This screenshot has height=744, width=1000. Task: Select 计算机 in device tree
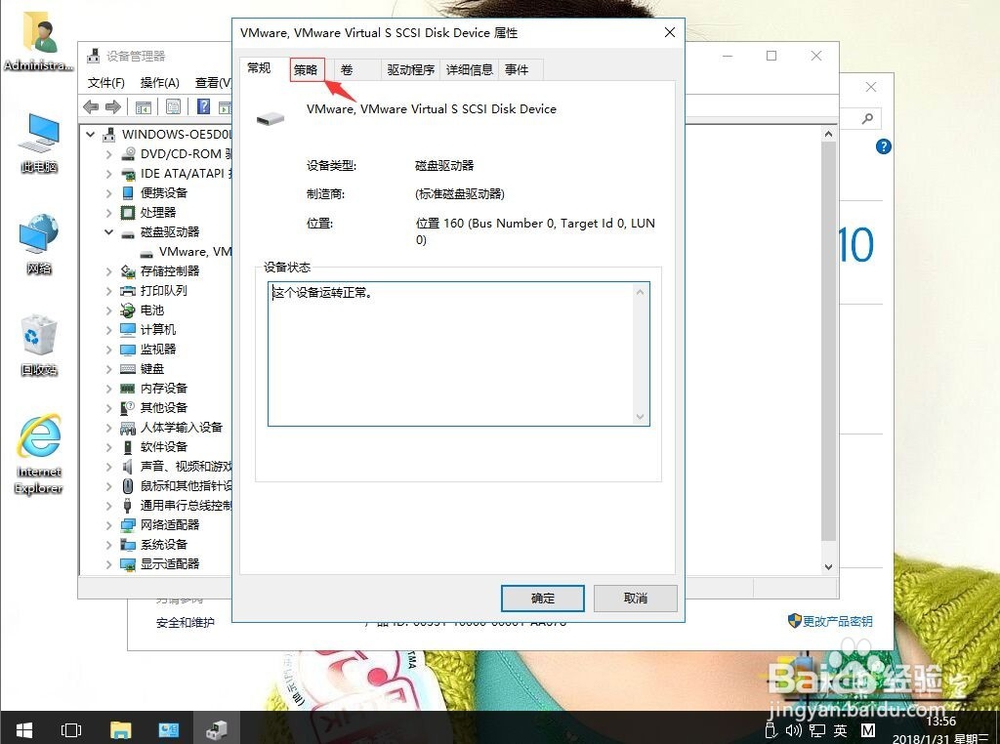click(158, 330)
